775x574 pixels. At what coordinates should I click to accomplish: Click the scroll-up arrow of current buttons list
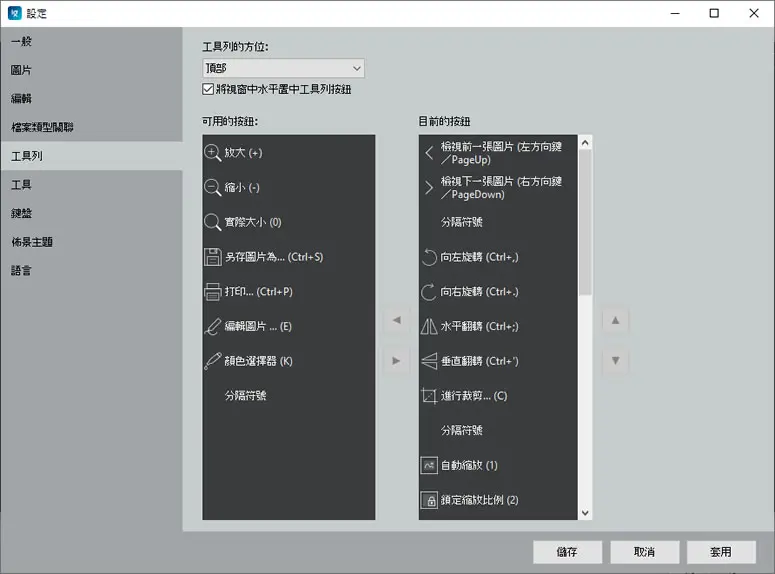585,143
